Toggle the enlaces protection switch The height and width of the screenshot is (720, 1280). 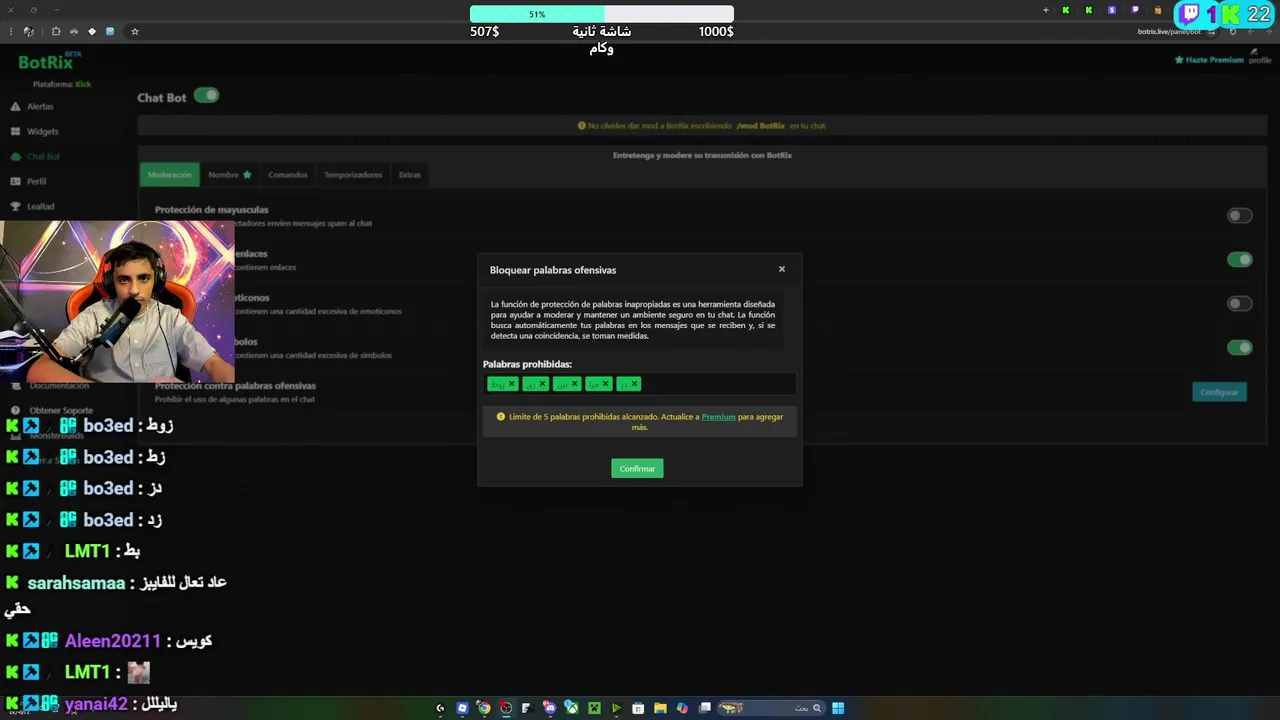pos(1240,260)
